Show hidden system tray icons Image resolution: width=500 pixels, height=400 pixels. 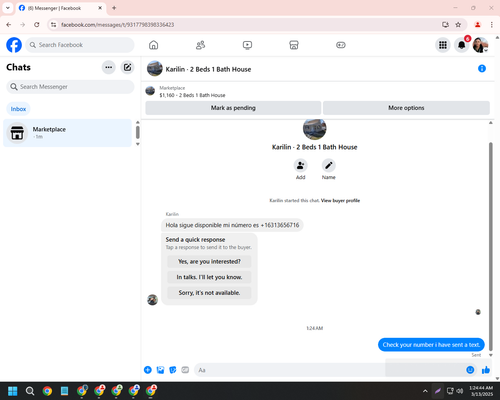[425, 391]
